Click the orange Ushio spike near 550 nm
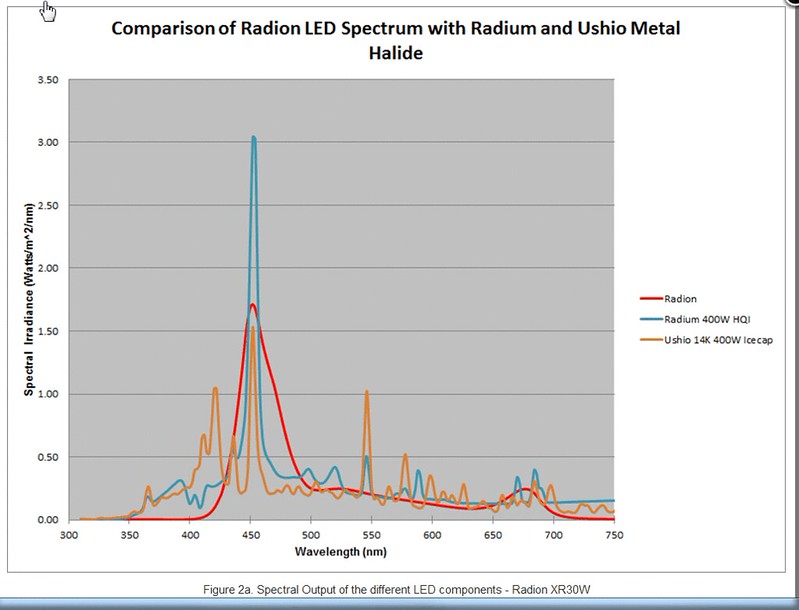Image resolution: width=799 pixels, height=610 pixels. pos(367,392)
